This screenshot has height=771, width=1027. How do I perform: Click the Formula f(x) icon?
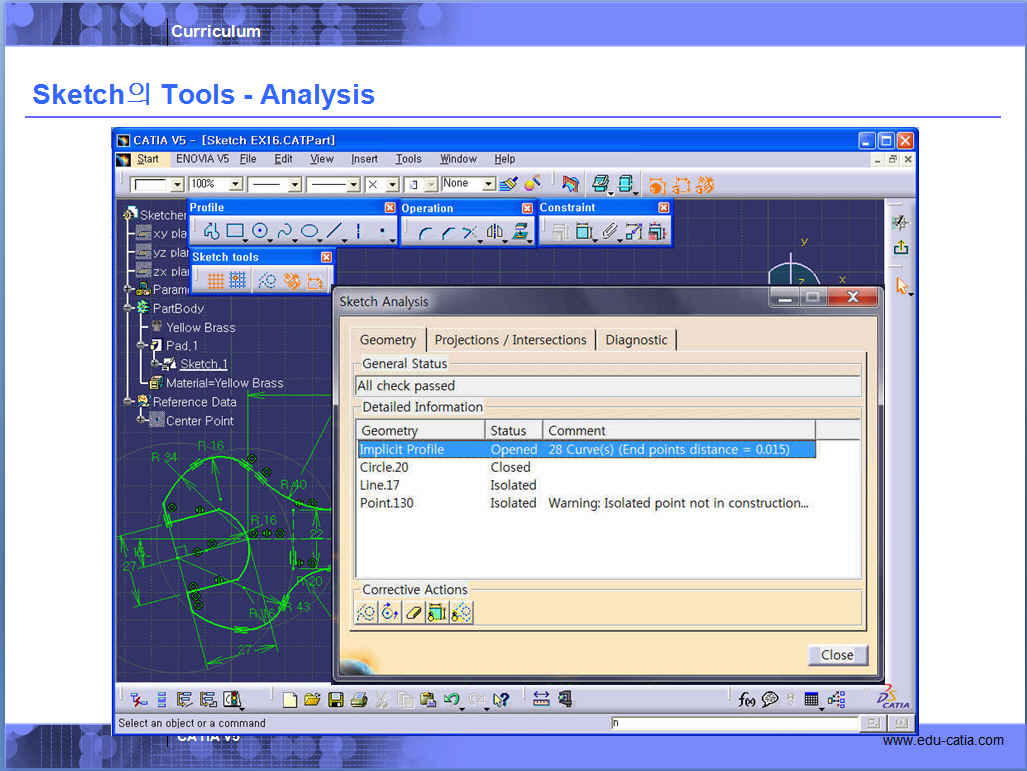coord(746,700)
